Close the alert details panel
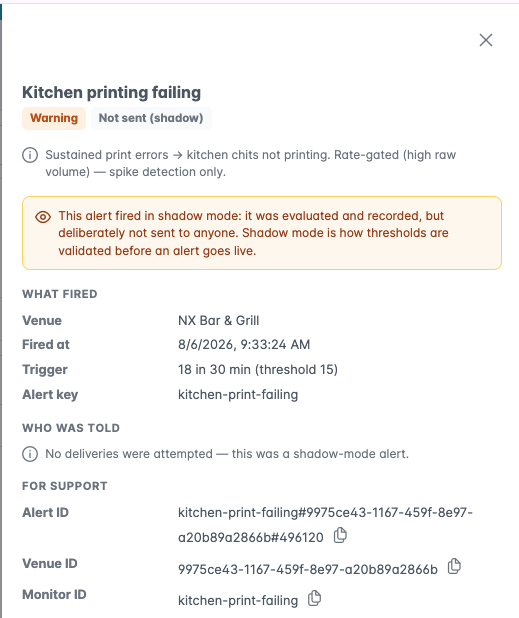The height and width of the screenshot is (618, 519). 486,40
